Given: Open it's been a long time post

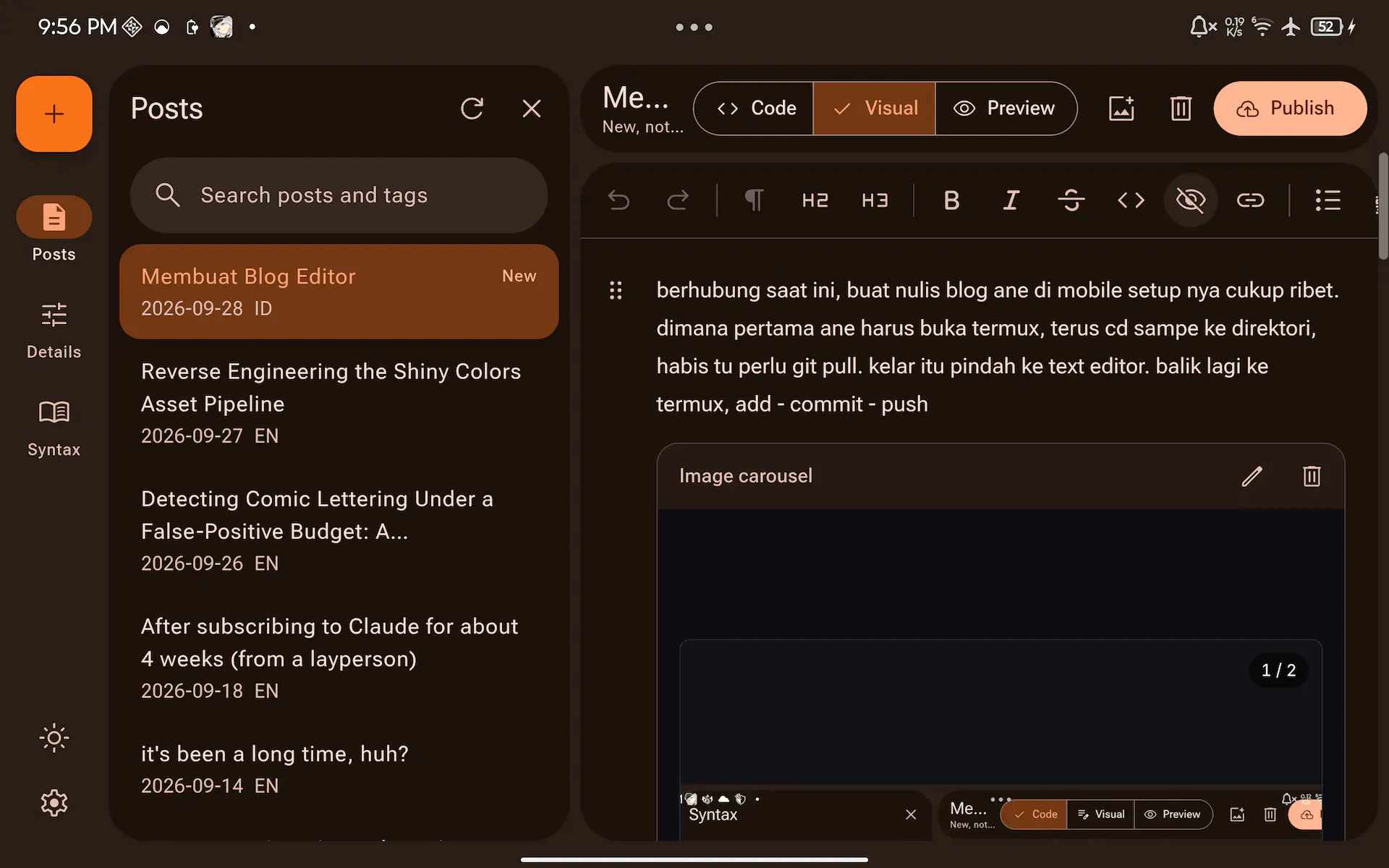Looking at the screenshot, I should click(x=339, y=769).
